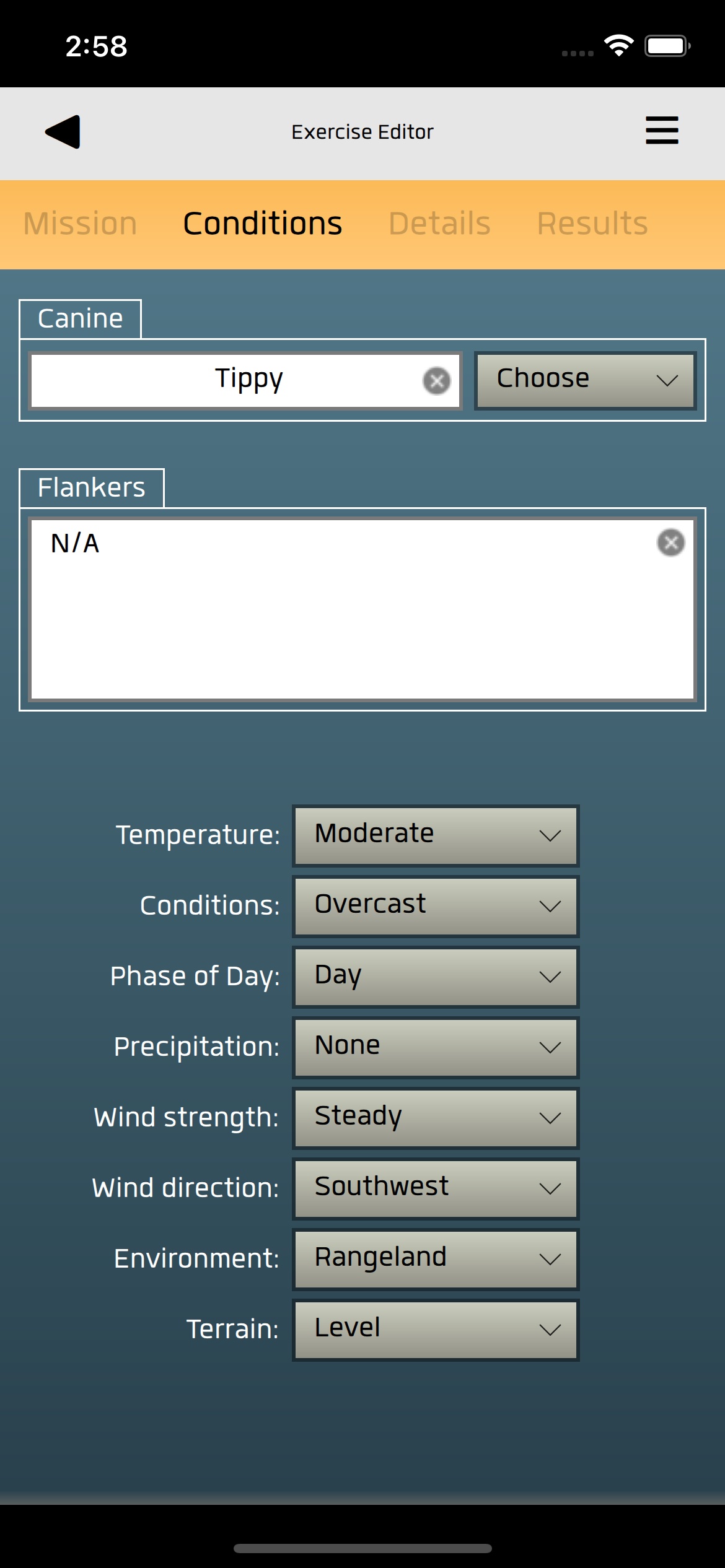The image size is (725, 1568).
Task: Expand the Terrain Level dropdown
Action: tap(436, 1329)
